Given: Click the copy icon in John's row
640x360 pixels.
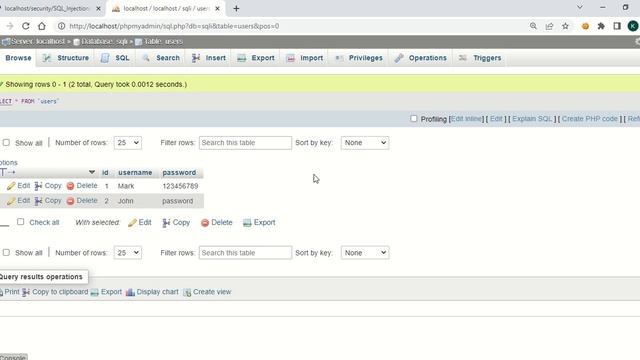Looking at the screenshot, I should pyautogui.click(x=38, y=201).
